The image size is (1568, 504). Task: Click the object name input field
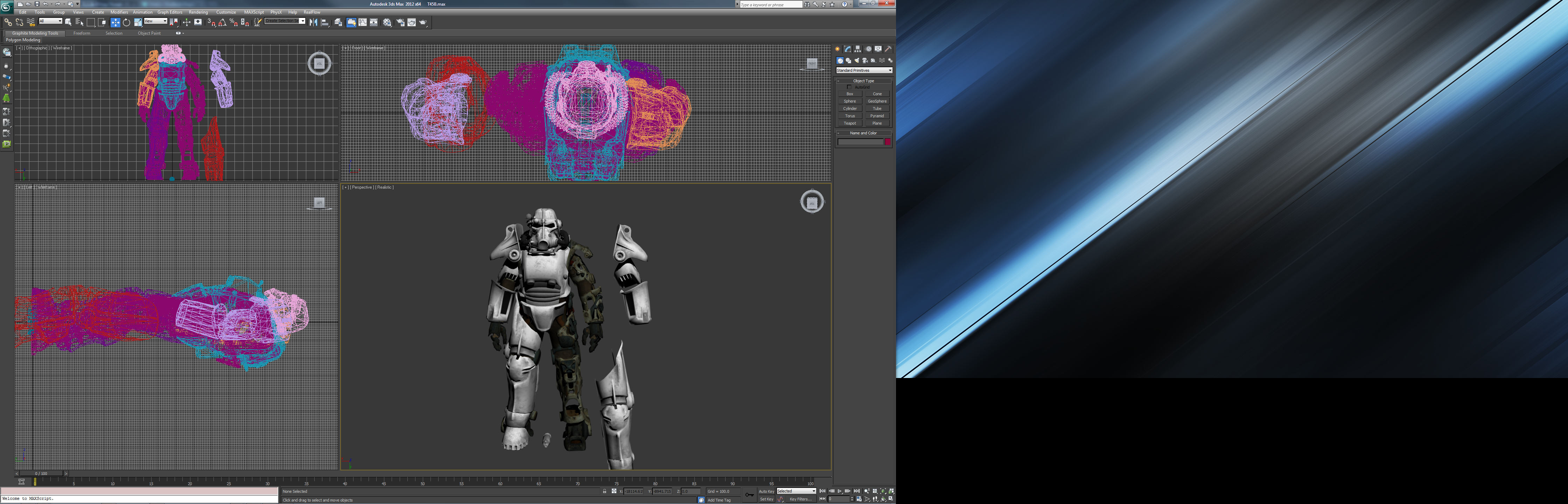coord(860,142)
